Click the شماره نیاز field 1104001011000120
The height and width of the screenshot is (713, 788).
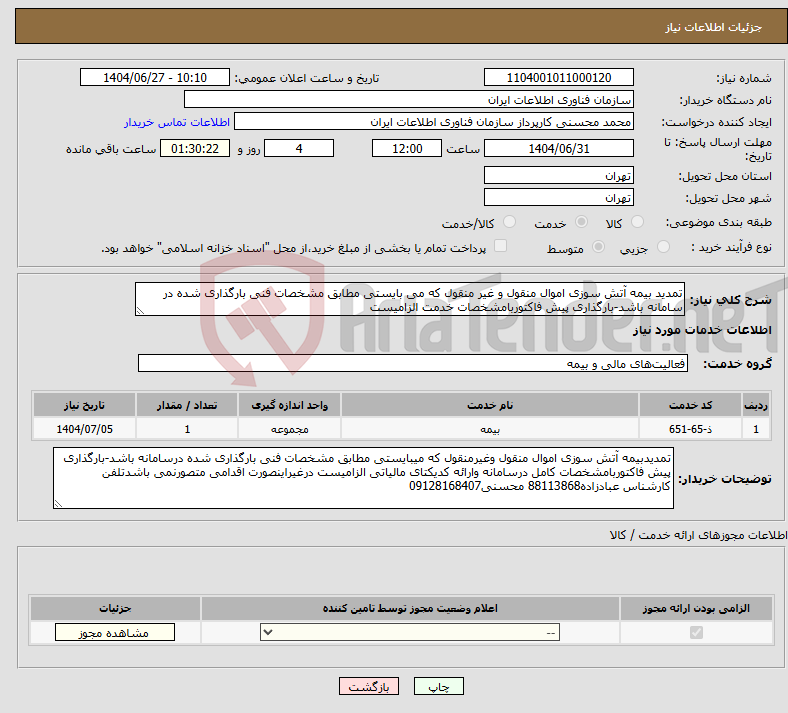tap(558, 77)
